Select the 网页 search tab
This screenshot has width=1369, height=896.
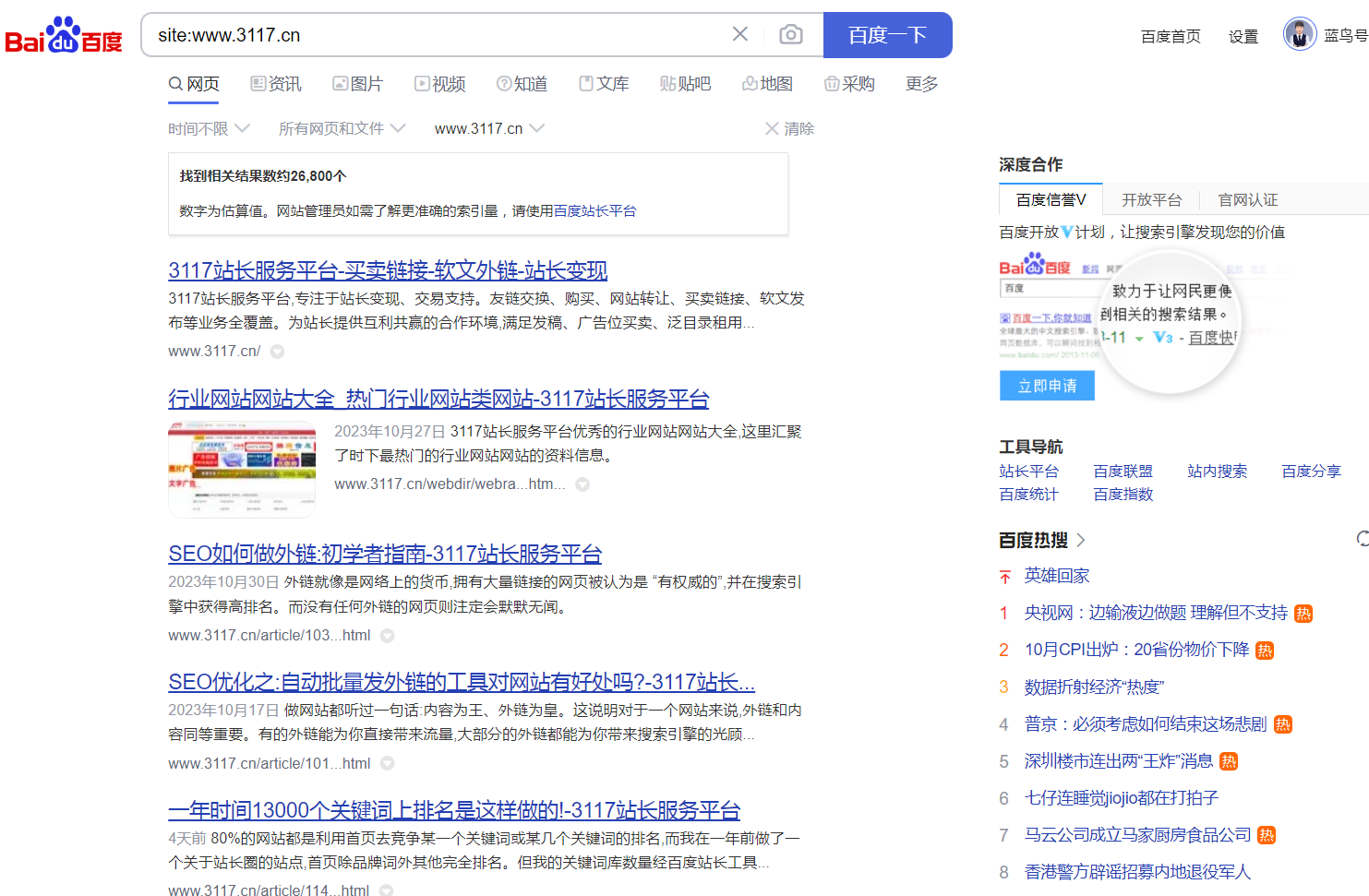click(x=194, y=84)
